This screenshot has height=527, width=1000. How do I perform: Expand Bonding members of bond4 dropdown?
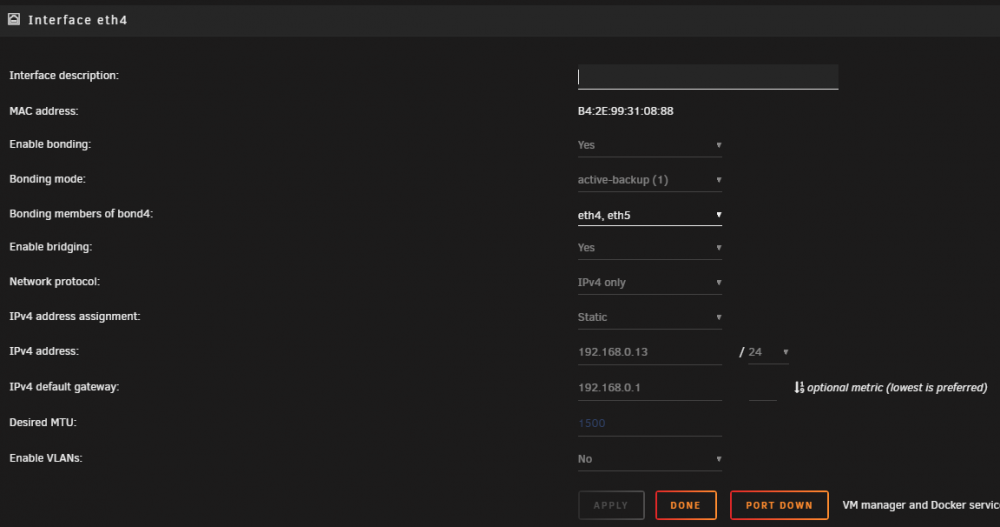point(649,215)
